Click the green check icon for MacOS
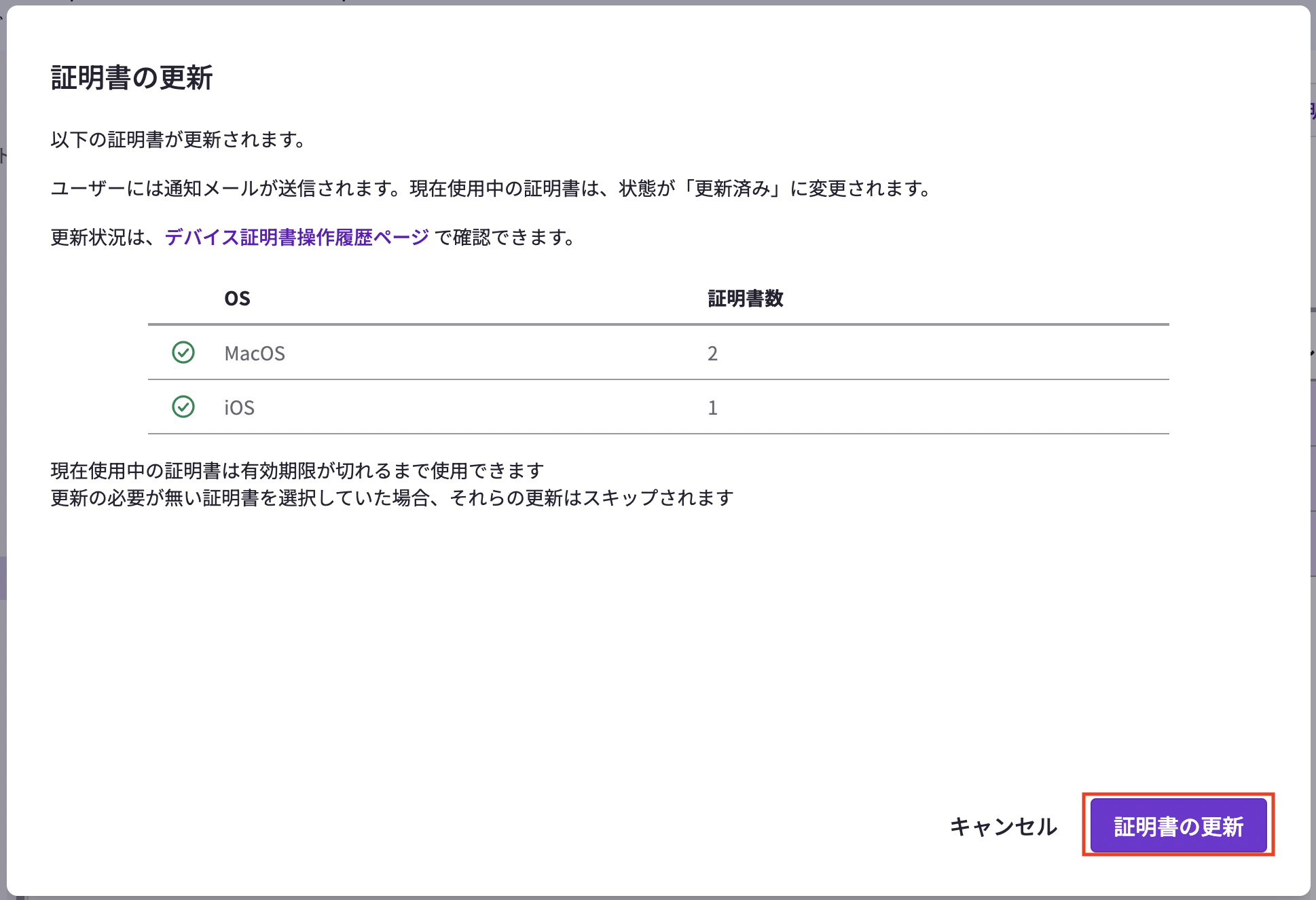Viewport: 1316px width, 900px height. 183,352
